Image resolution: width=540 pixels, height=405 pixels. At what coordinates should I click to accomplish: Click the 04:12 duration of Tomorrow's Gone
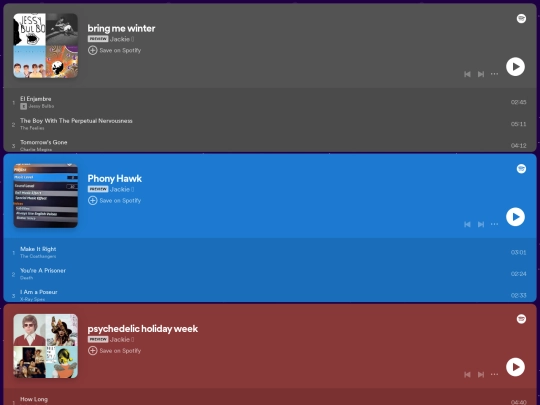point(518,145)
